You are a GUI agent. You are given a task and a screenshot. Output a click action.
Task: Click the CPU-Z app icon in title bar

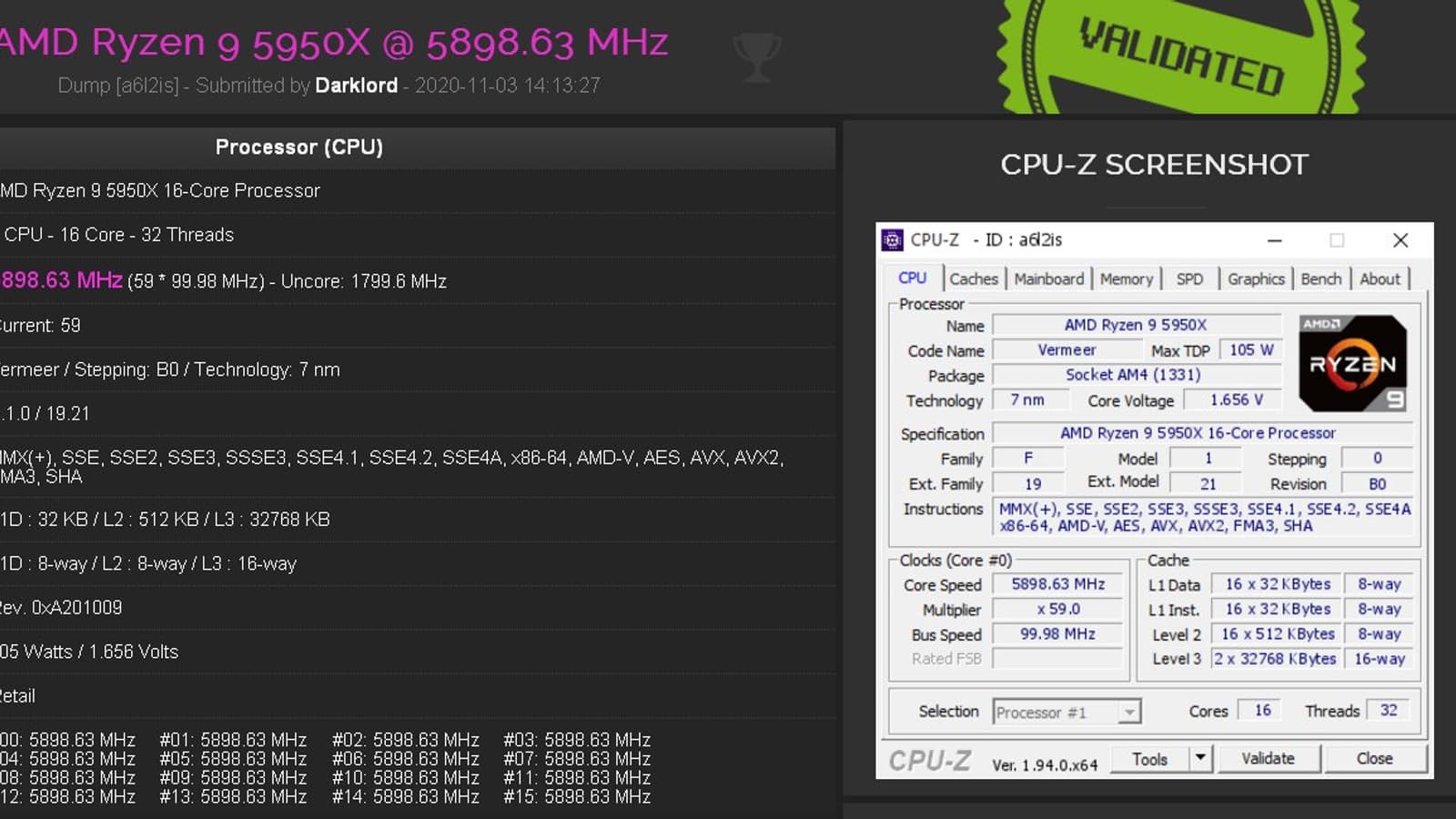[x=893, y=240]
